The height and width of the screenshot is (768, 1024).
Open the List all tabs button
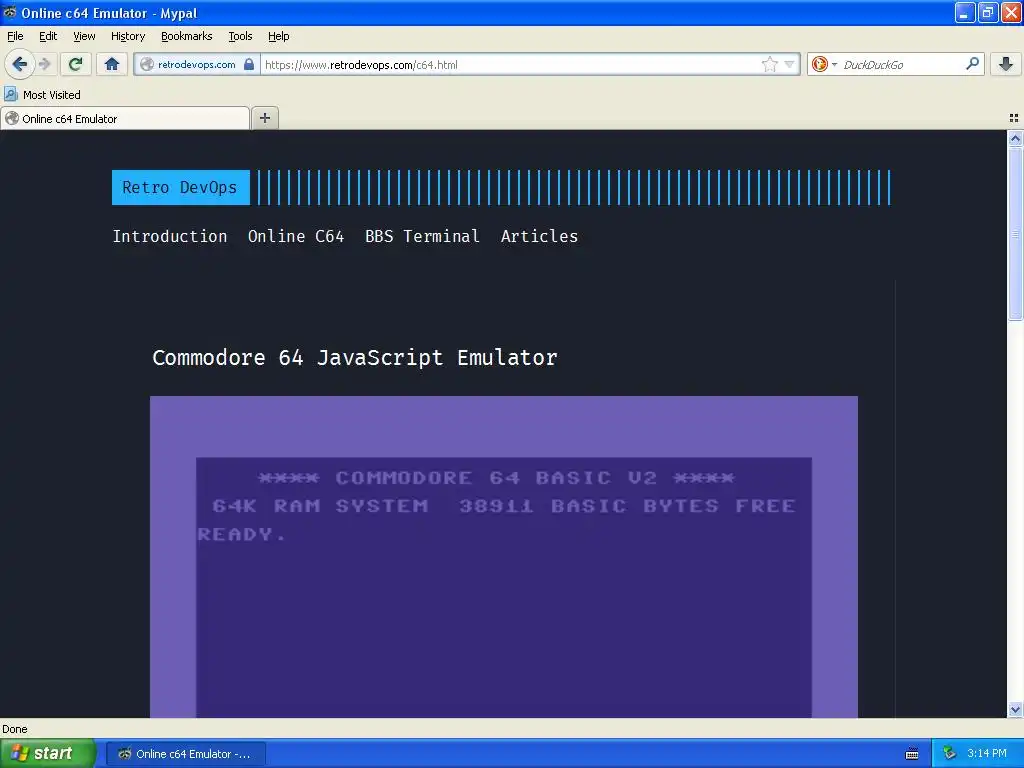[1014, 118]
